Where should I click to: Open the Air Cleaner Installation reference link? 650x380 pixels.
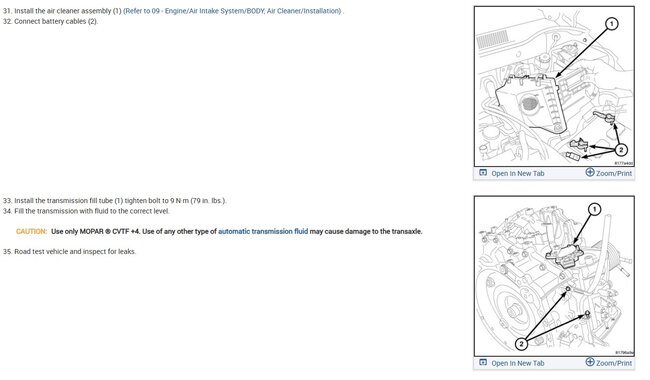233,11
